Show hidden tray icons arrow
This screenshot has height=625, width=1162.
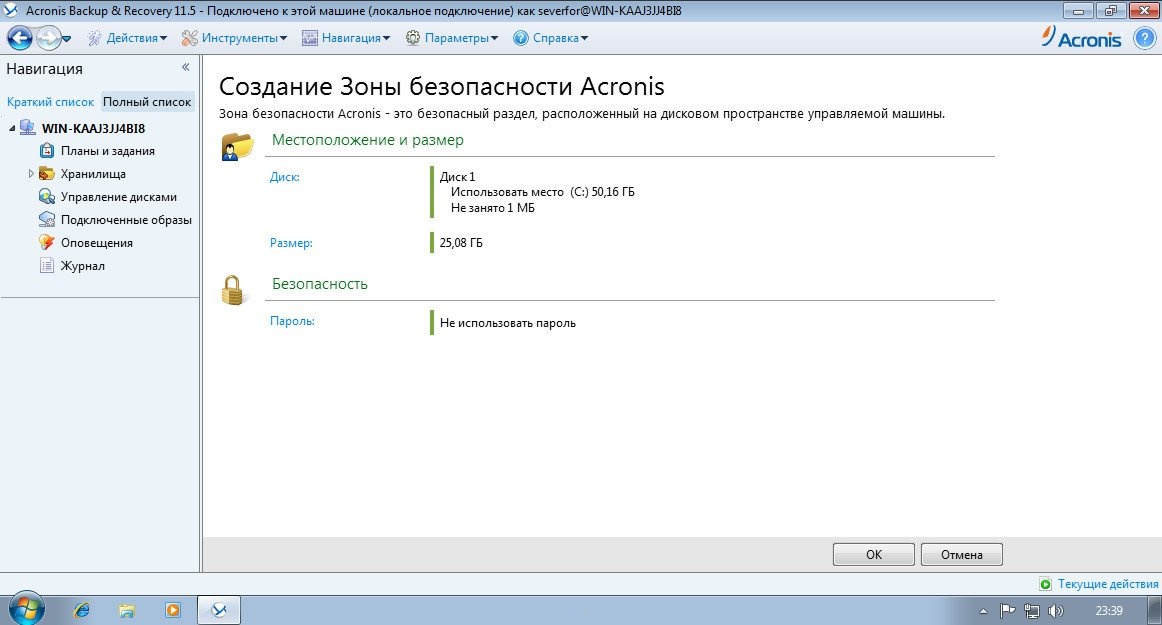coord(983,611)
